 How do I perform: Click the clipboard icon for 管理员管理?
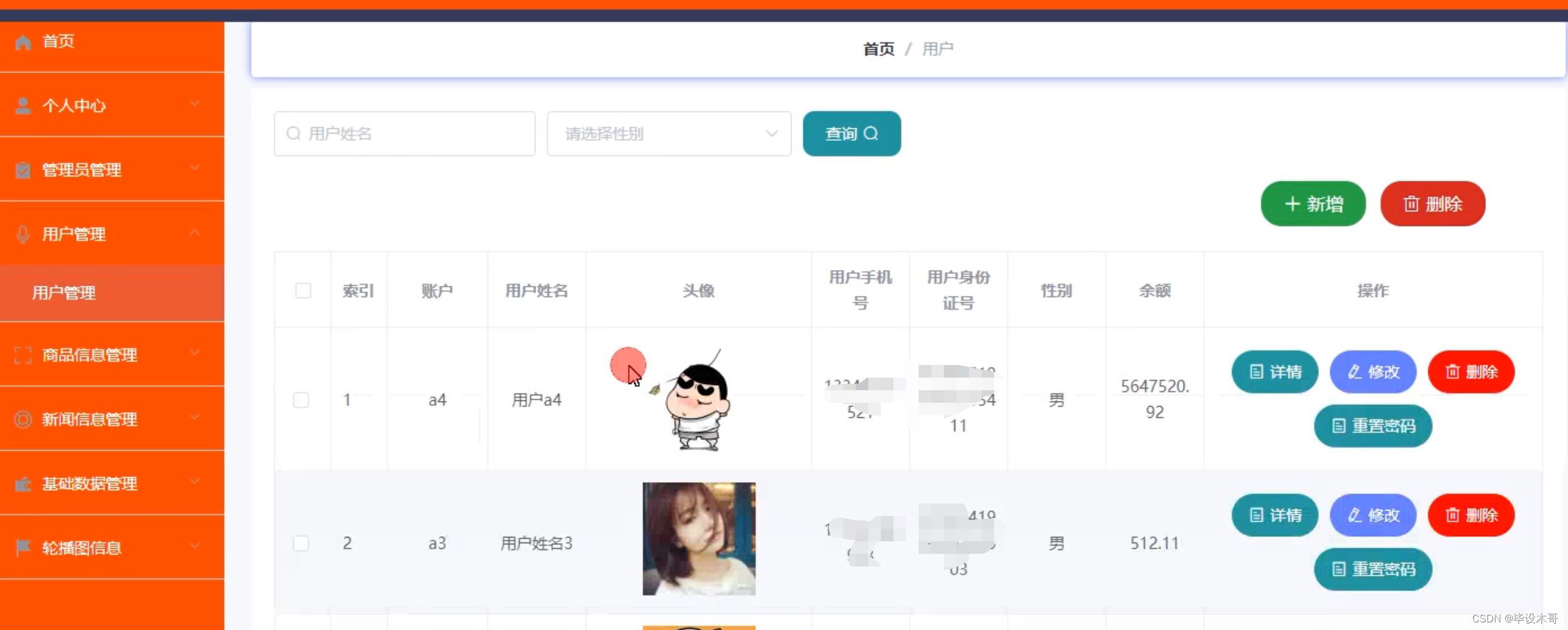tap(23, 170)
